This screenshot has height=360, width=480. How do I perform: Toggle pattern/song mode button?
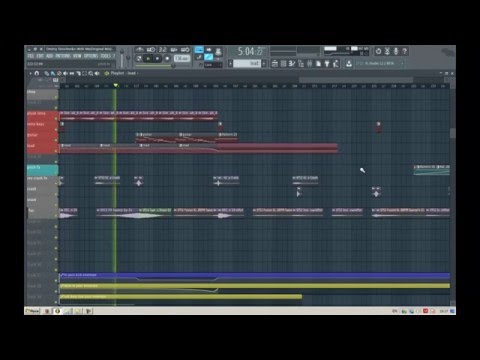(139, 59)
